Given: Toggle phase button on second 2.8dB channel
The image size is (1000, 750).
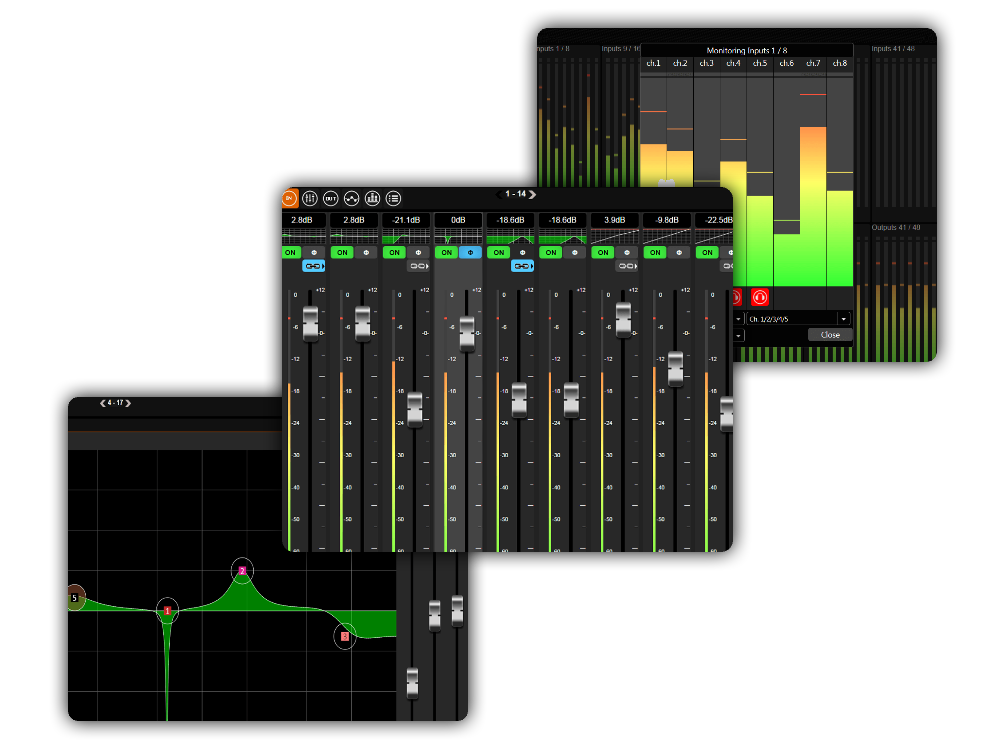Looking at the screenshot, I should click(x=366, y=253).
